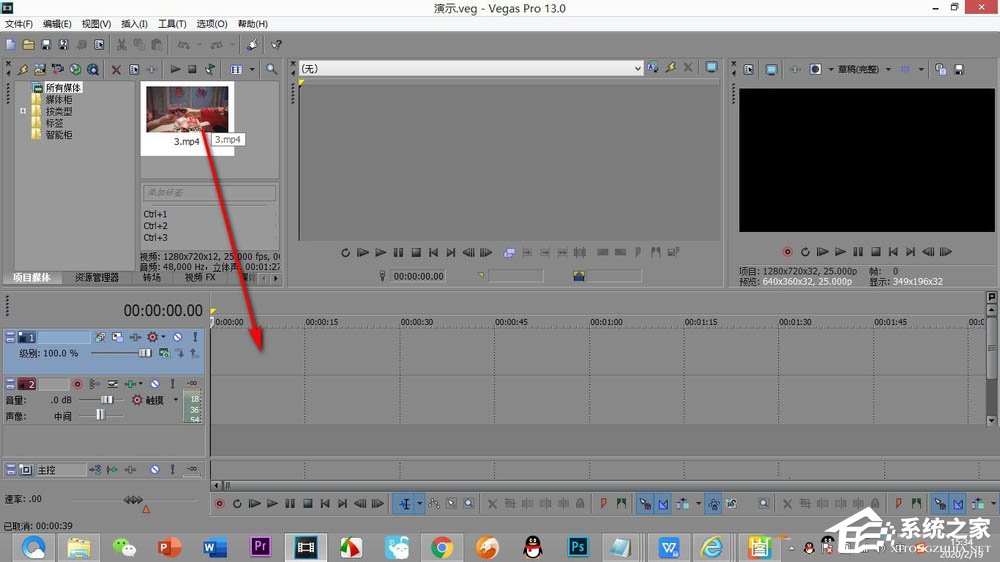Open the preview overlays grid dropdown
1000x562 pixels.
920,69
